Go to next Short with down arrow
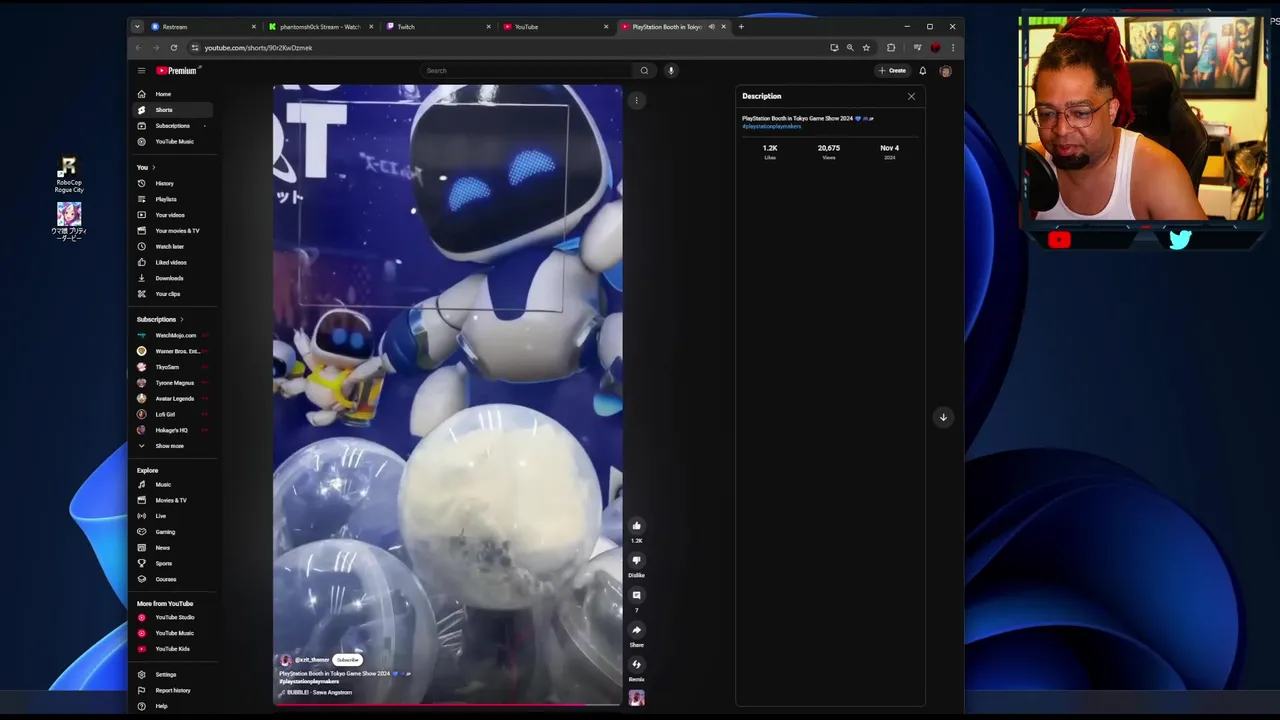 click(x=943, y=417)
